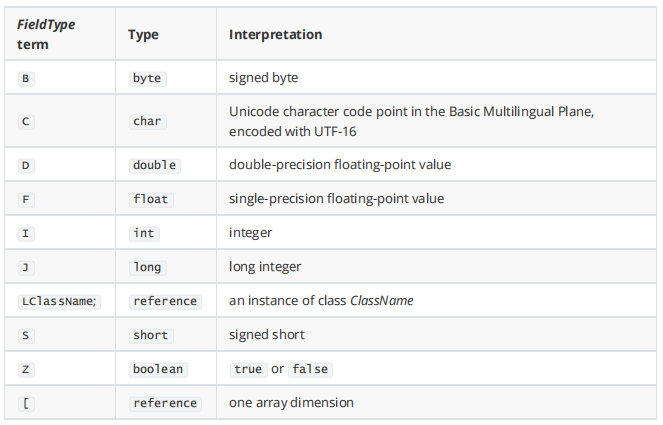Click the 'byte' type code label
Image resolution: width=663 pixels, height=425 pixels.
pyautogui.click(x=147, y=78)
